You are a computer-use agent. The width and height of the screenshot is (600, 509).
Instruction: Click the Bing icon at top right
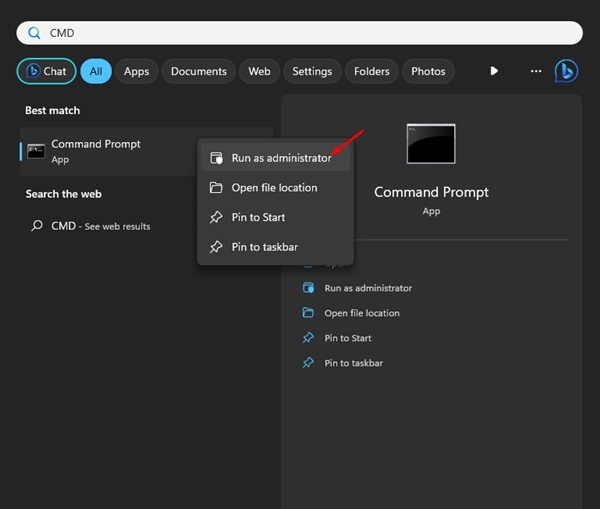[x=566, y=71]
